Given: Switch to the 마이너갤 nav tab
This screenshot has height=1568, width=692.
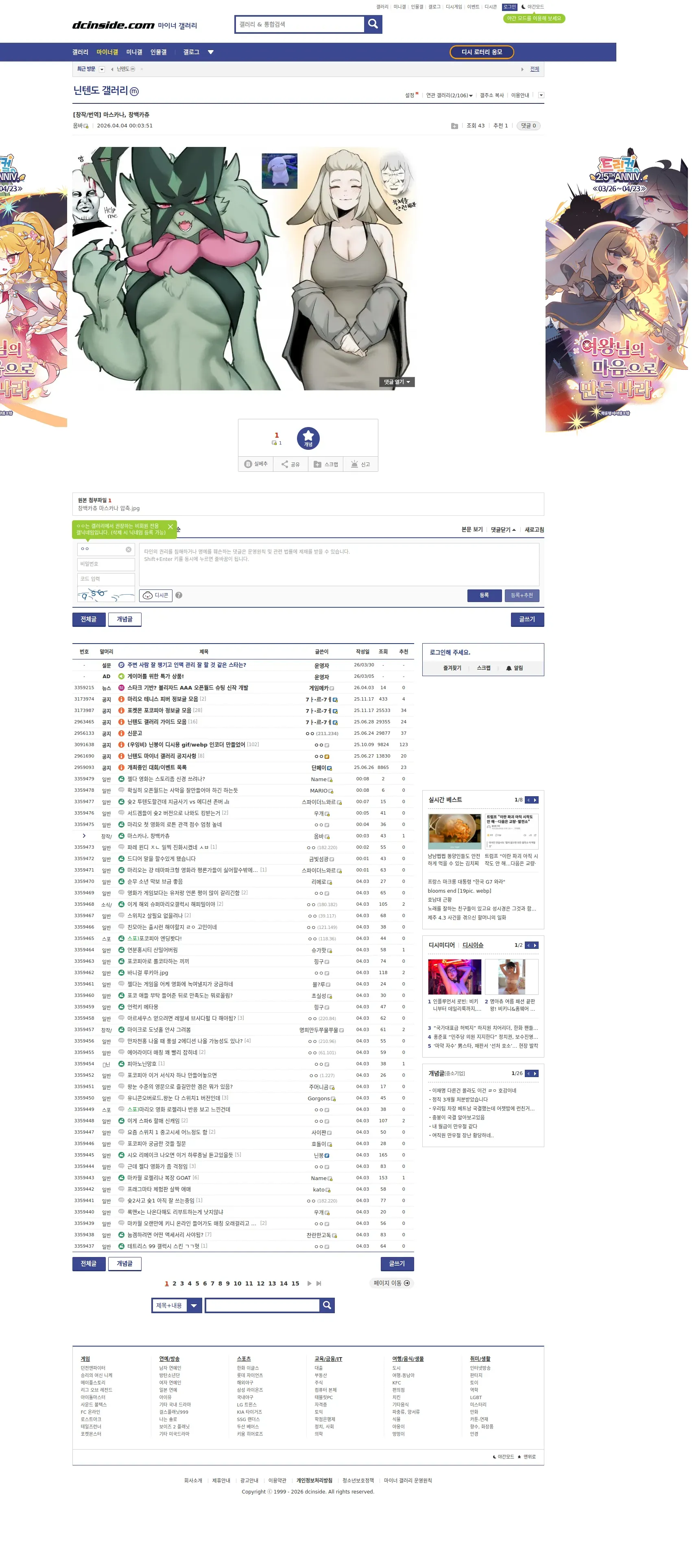Looking at the screenshot, I should pos(107,53).
